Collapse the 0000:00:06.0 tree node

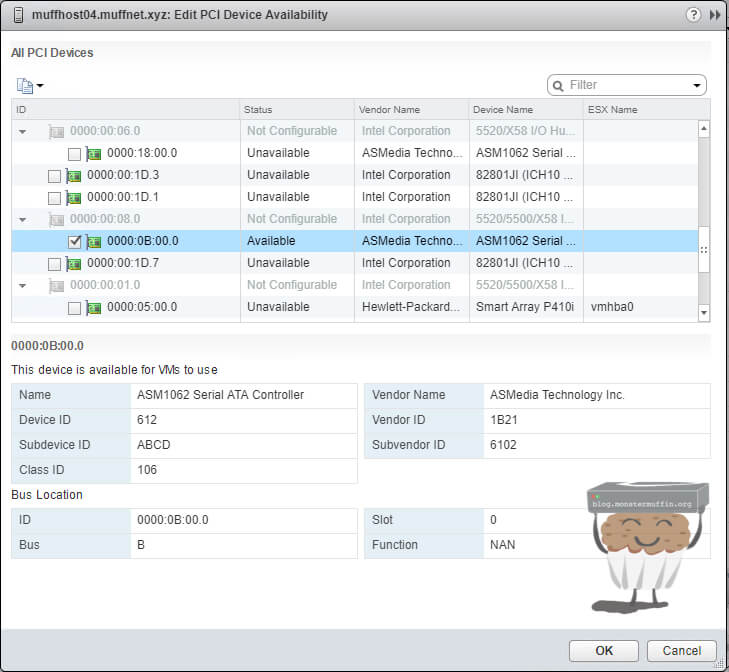point(22,131)
